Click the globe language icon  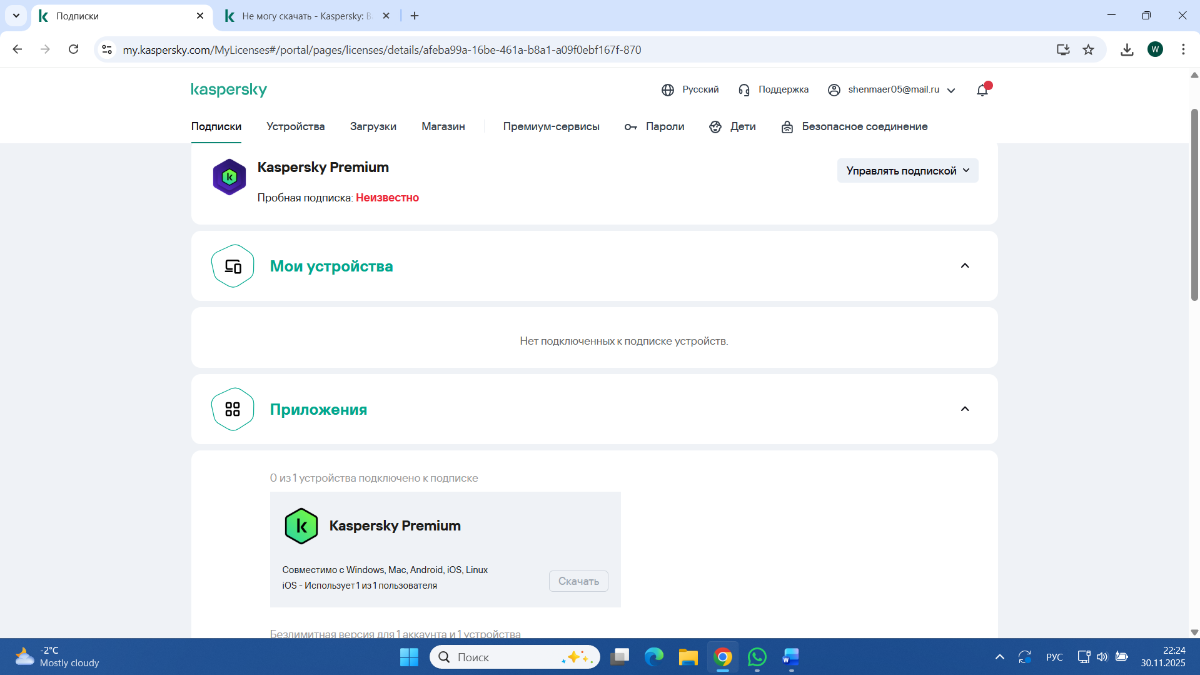(668, 90)
